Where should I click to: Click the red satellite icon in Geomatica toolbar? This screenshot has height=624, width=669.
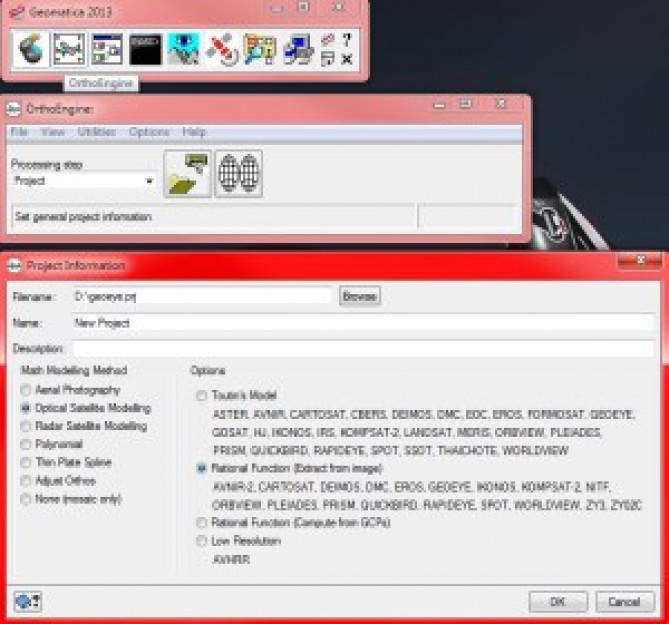(222, 49)
